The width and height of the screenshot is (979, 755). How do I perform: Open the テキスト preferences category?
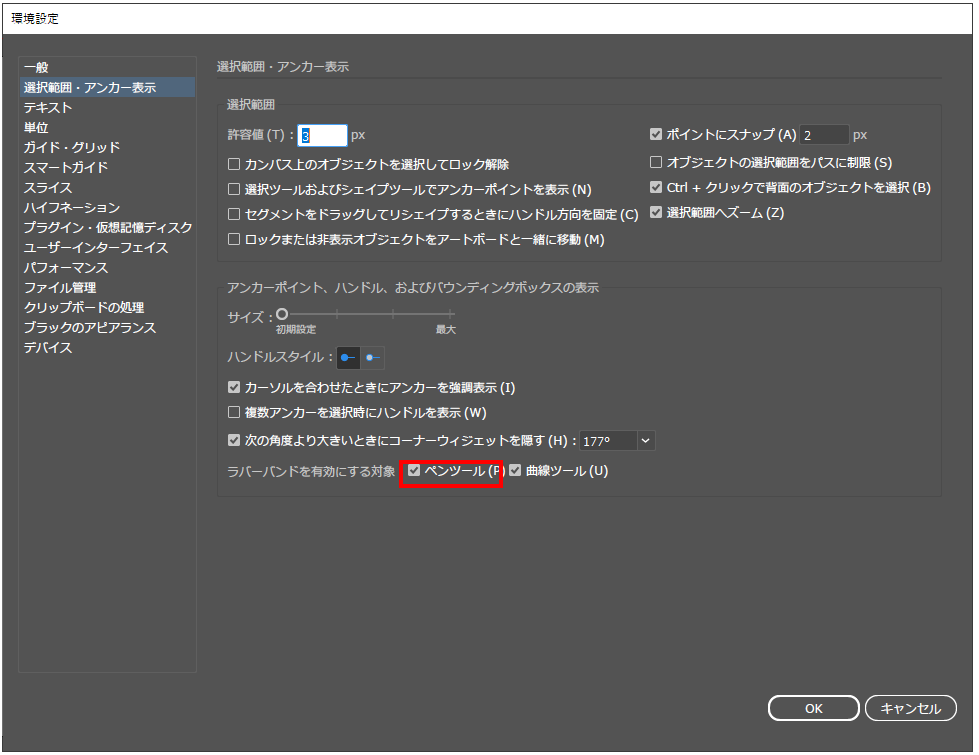(48, 108)
